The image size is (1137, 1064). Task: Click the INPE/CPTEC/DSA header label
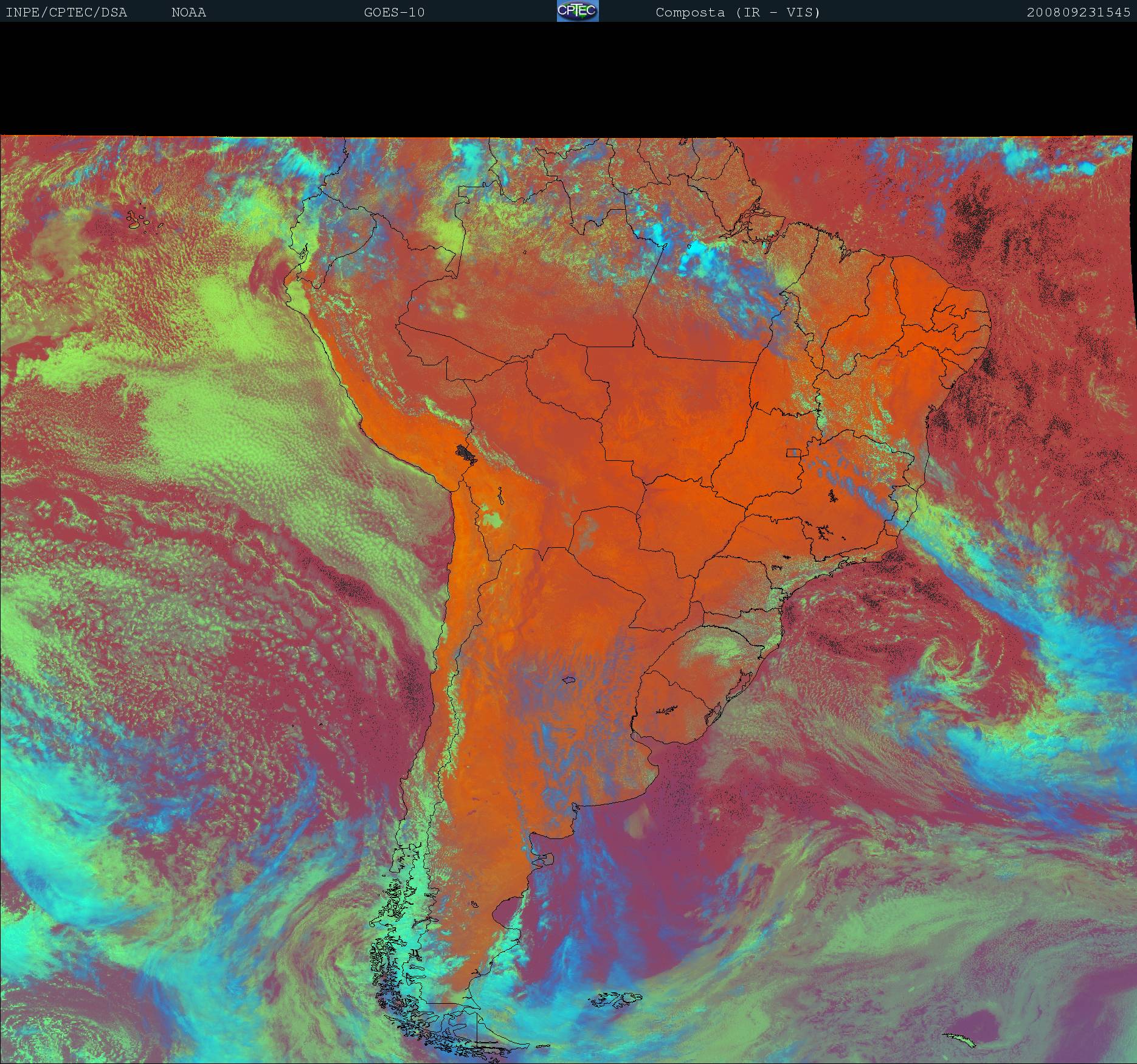tap(66, 13)
